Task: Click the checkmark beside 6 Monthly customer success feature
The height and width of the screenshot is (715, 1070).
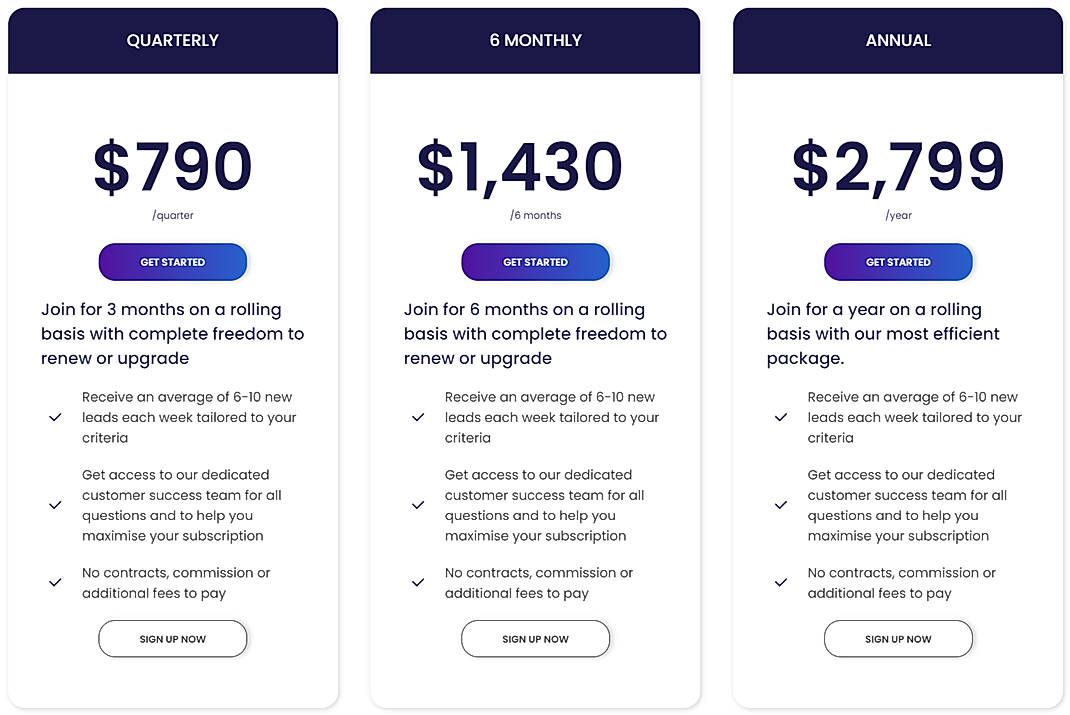Action: (x=418, y=505)
